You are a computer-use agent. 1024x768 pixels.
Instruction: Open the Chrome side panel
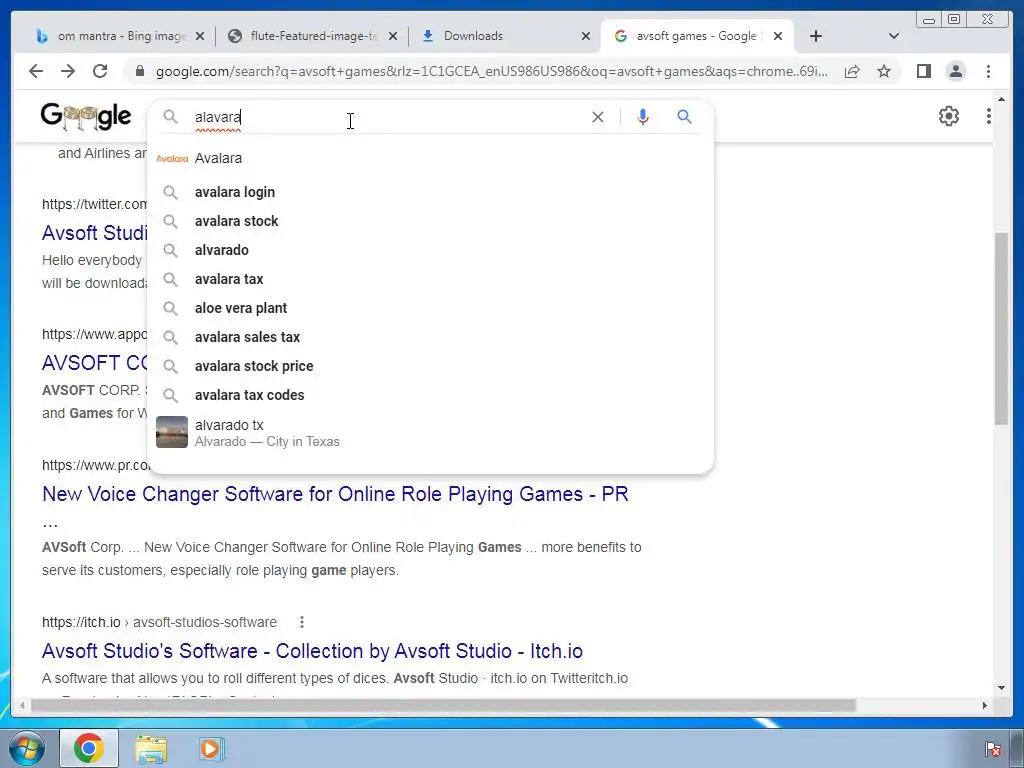[923, 71]
